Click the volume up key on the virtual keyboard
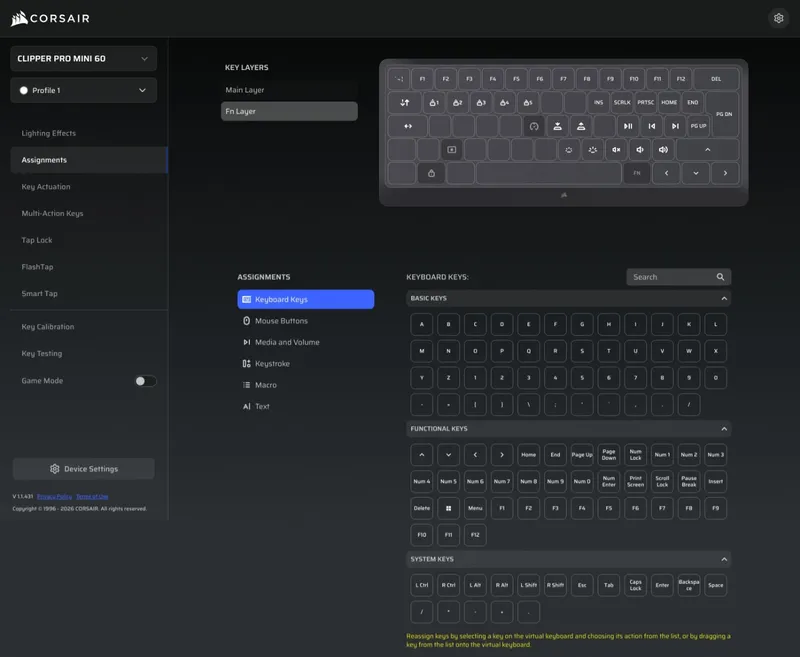The width and height of the screenshot is (800, 657). click(663, 150)
